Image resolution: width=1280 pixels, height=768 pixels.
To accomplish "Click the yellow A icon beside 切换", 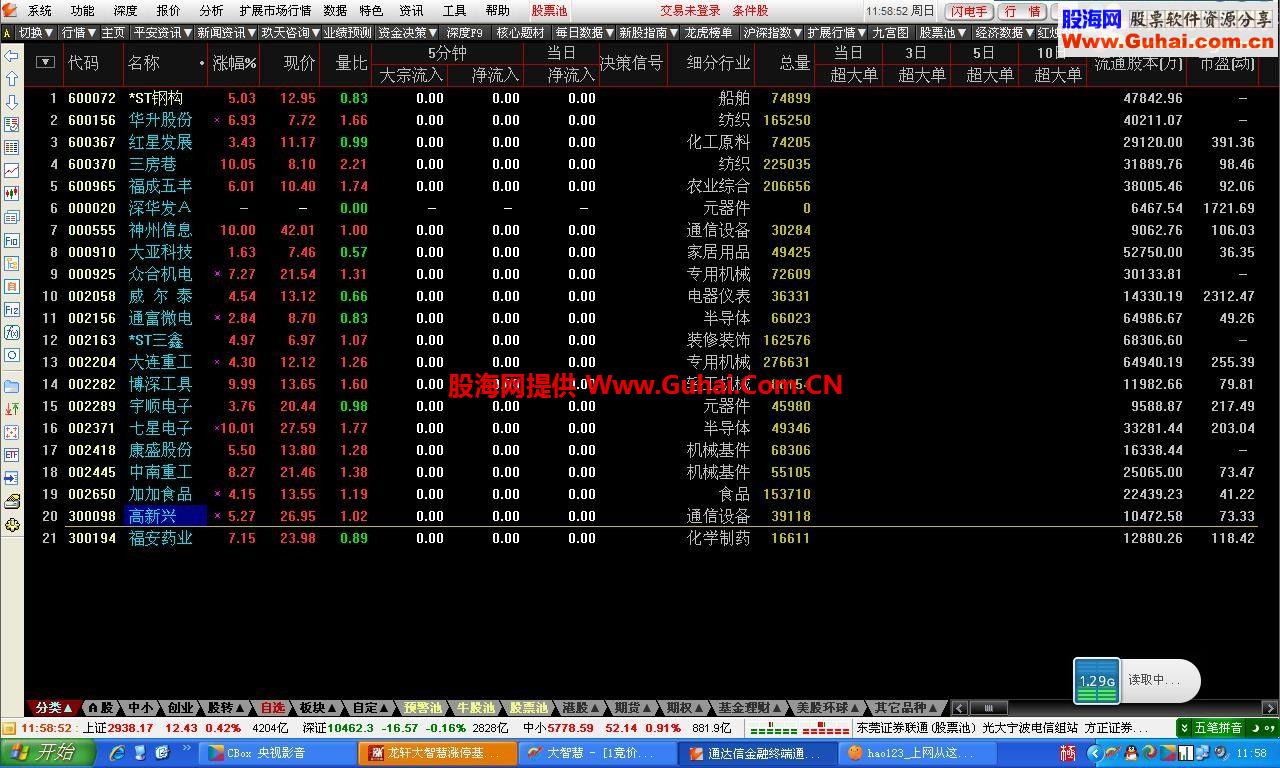I will click(8, 32).
